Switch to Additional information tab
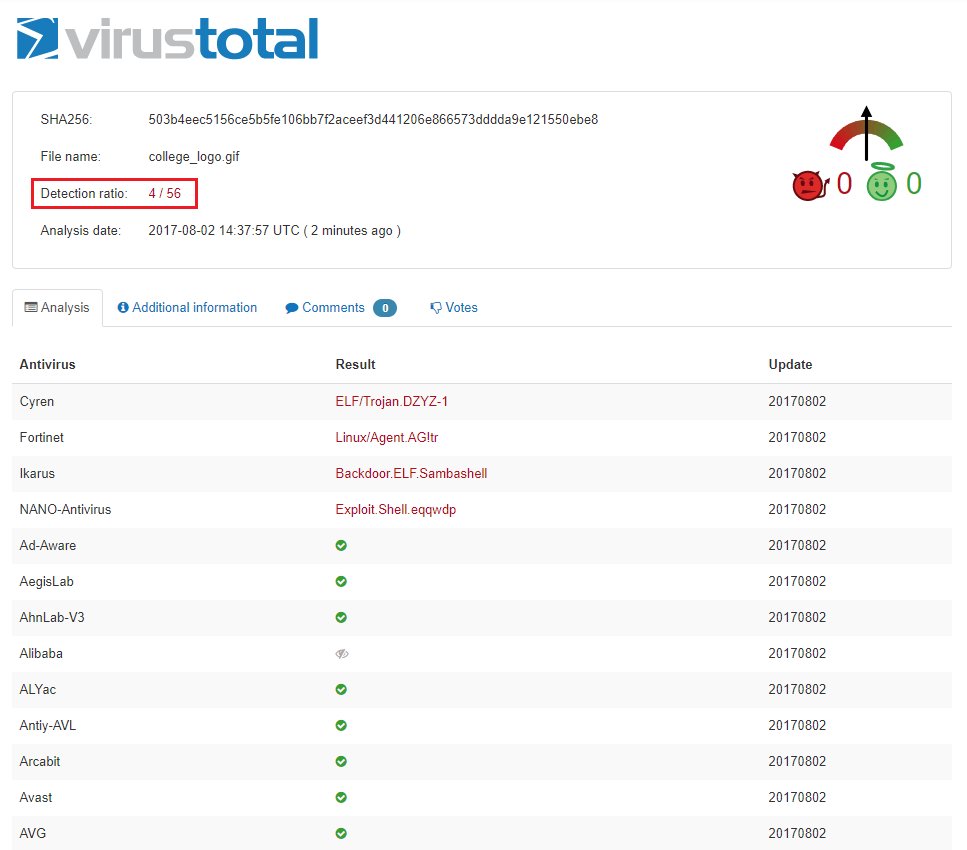This screenshot has width=967, height=850. (x=187, y=307)
